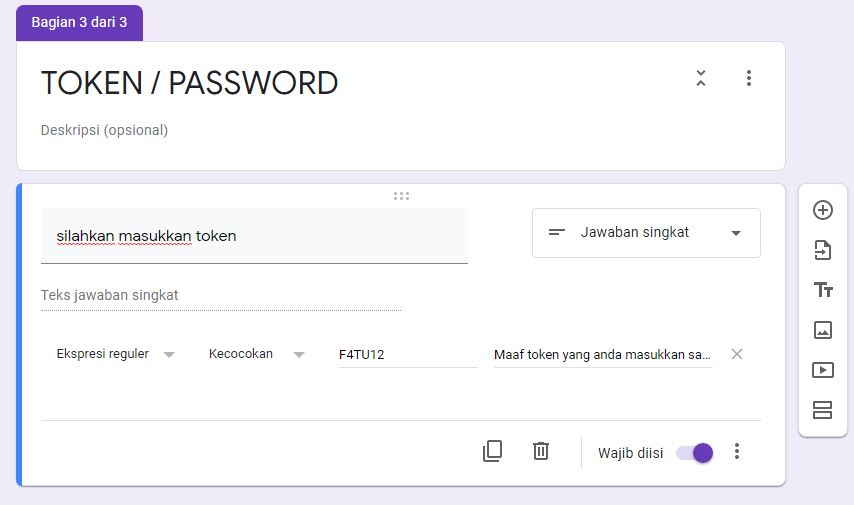Click the Add question plus icon
The image size is (854, 505).
[x=822, y=210]
